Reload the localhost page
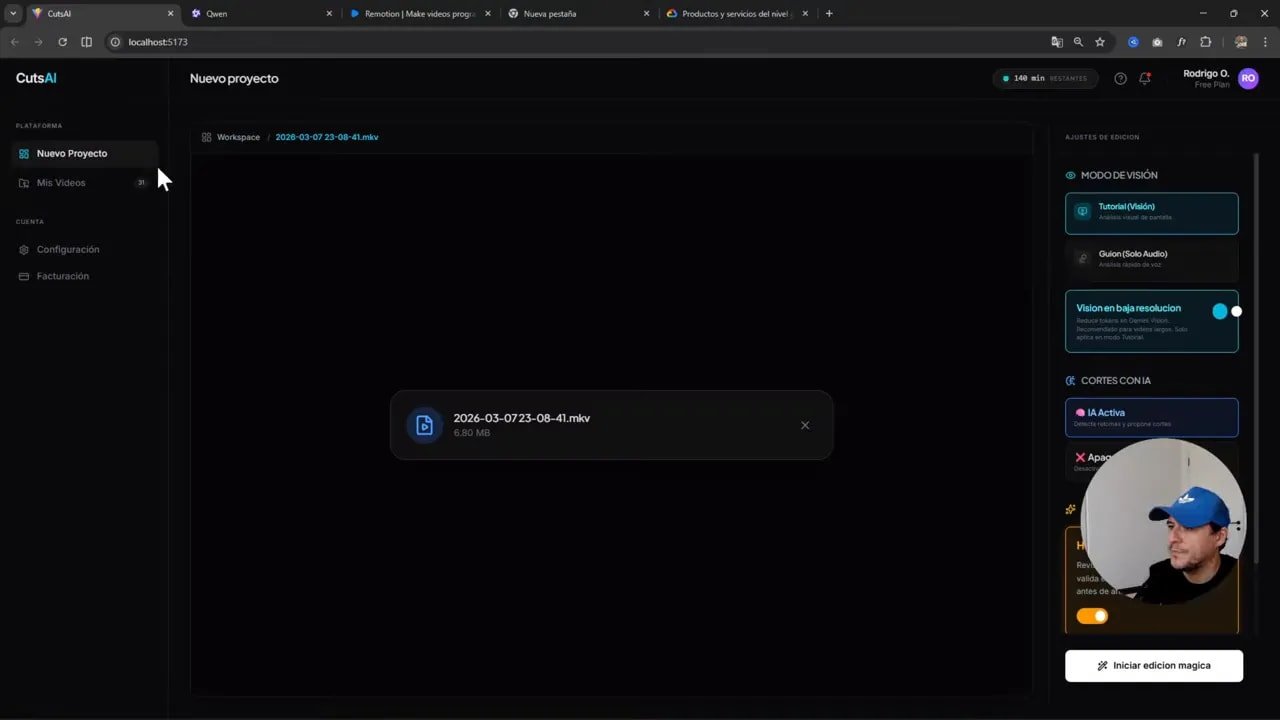This screenshot has width=1280, height=720. 62,42
